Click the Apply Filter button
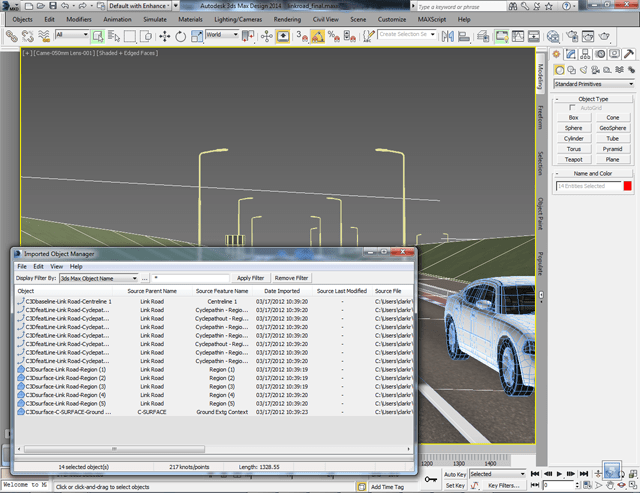 (x=250, y=278)
